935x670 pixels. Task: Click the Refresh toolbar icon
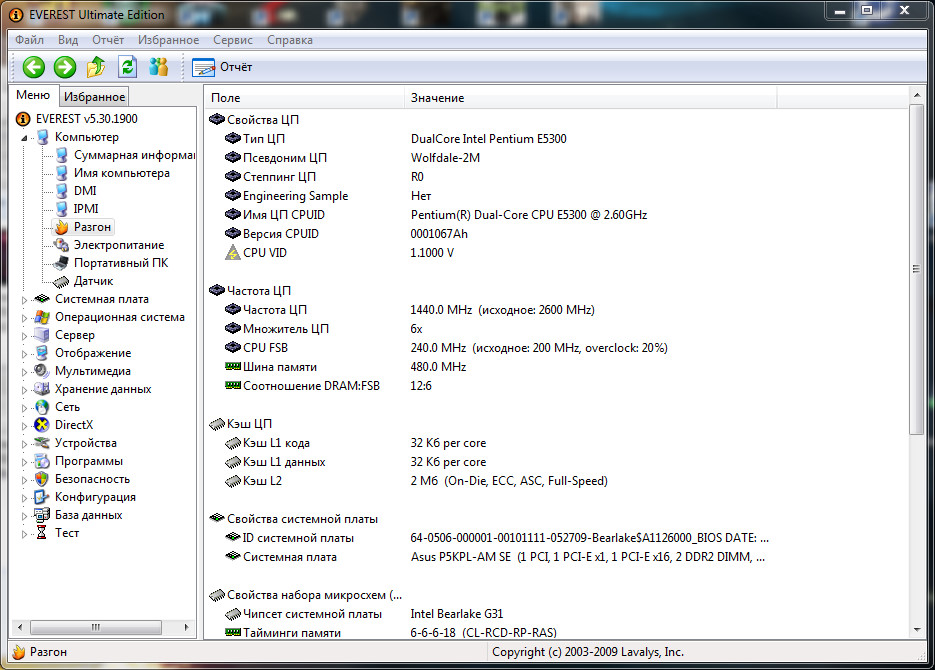pyautogui.click(x=127, y=67)
